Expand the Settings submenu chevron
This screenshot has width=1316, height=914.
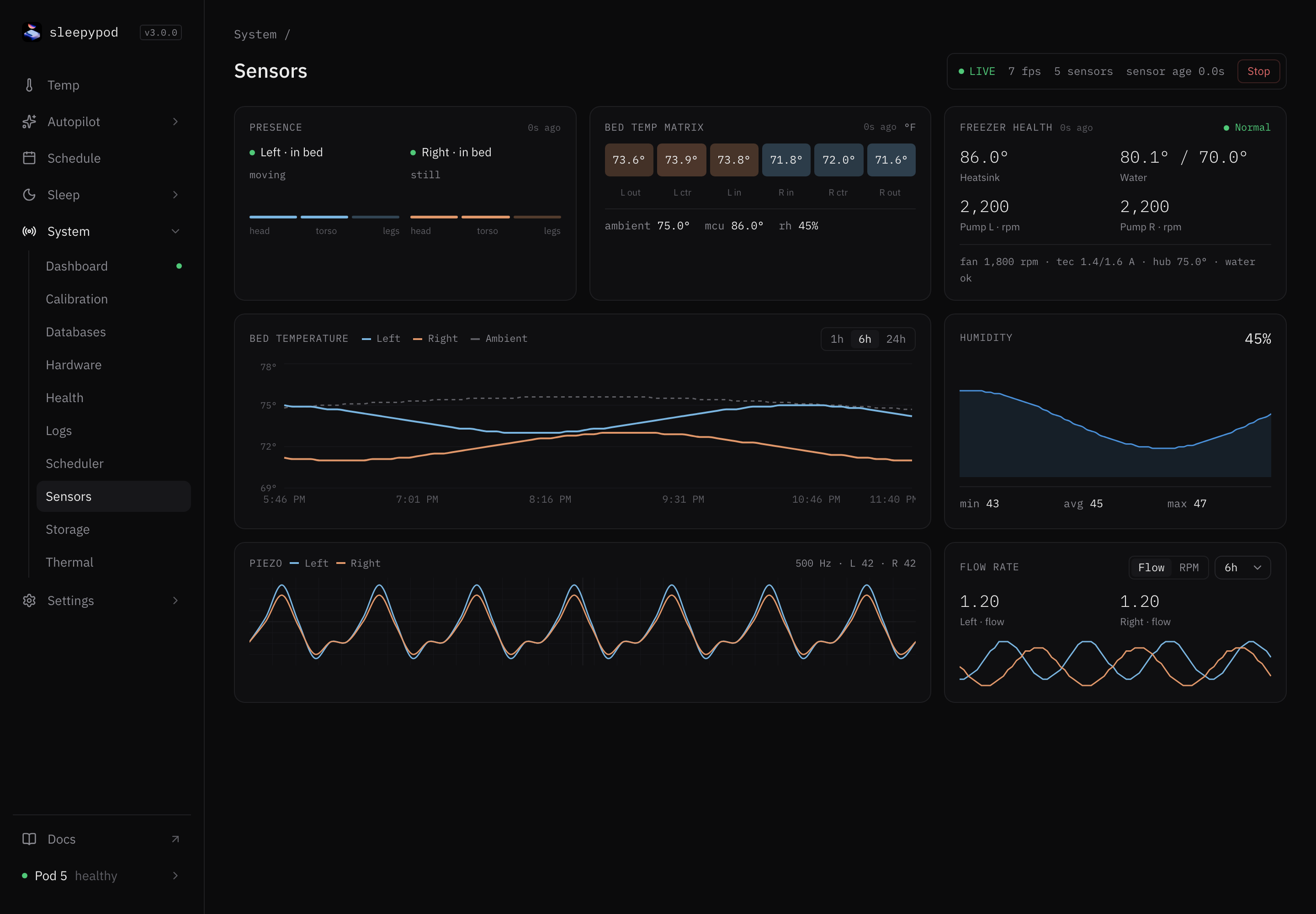click(175, 600)
